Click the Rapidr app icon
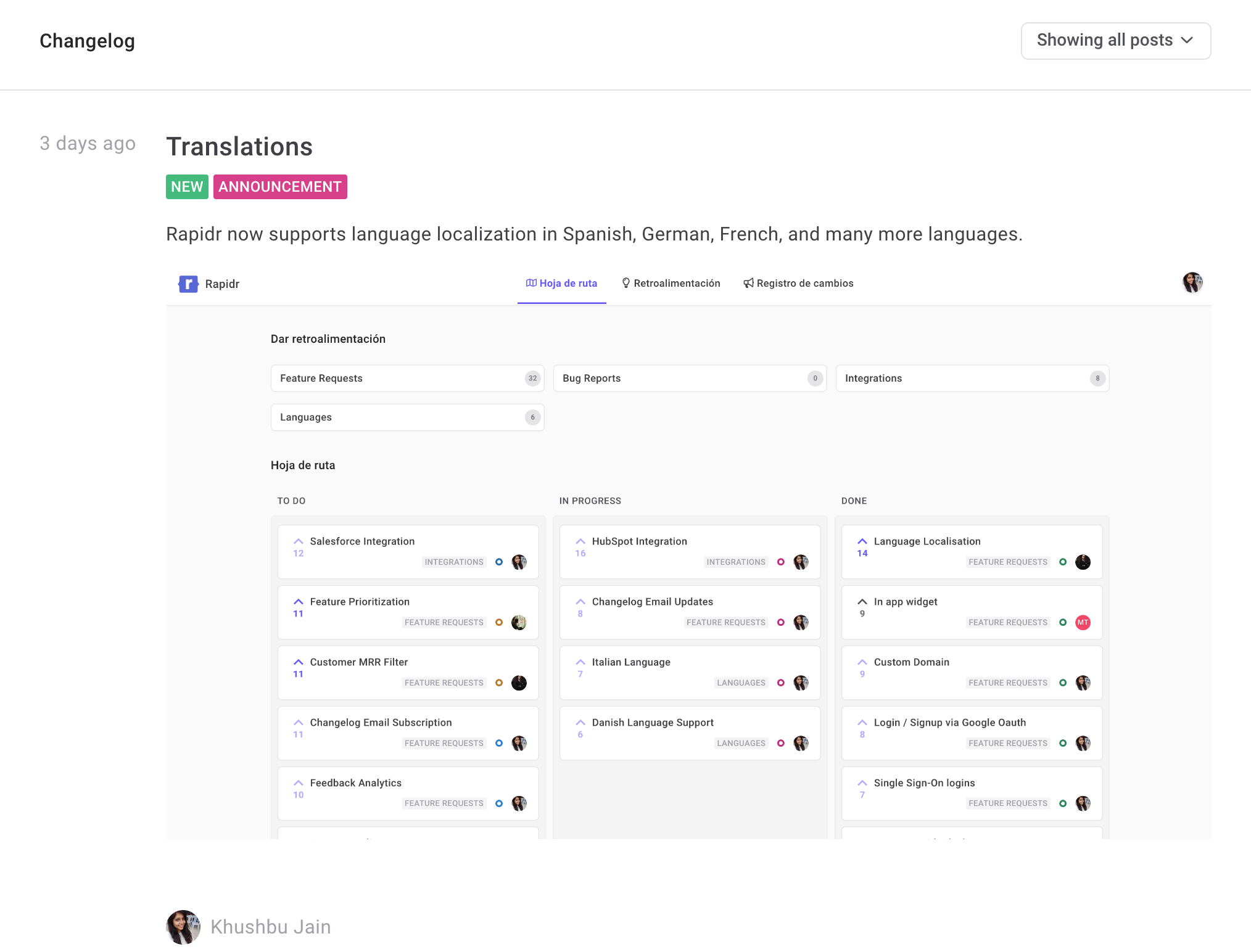Image resolution: width=1251 pixels, height=952 pixels. tap(190, 284)
